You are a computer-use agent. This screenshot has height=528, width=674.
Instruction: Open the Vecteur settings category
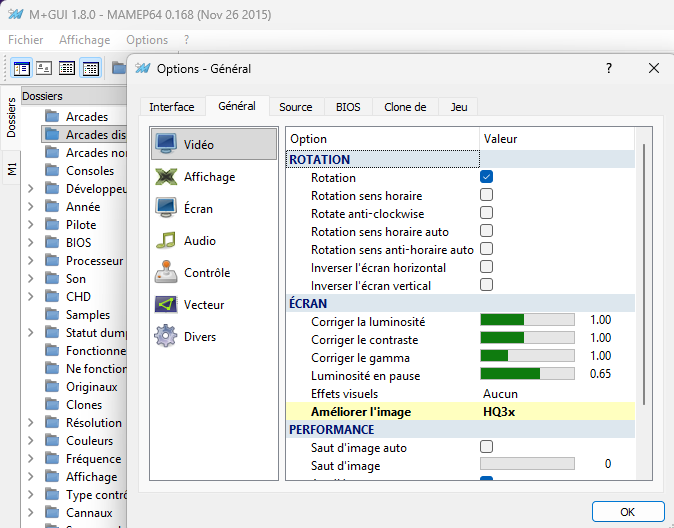(166, 305)
